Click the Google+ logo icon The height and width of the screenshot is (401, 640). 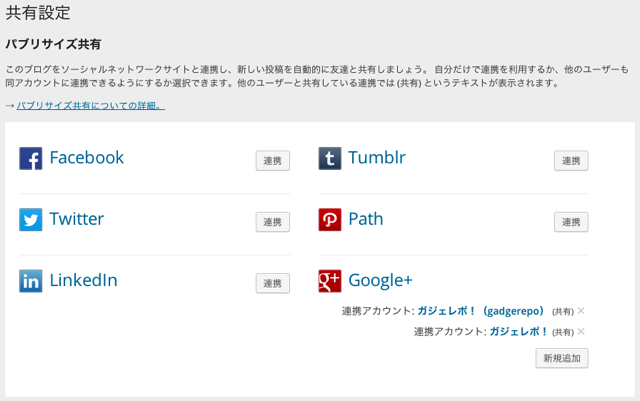click(x=330, y=281)
